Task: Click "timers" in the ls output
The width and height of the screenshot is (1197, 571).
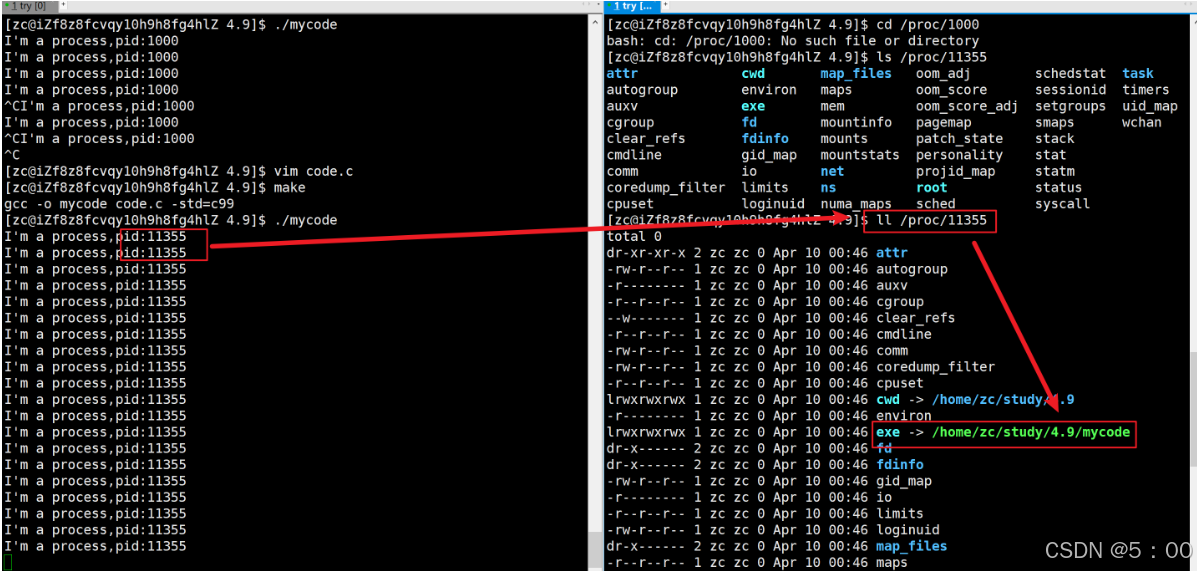Action: tap(1145, 90)
